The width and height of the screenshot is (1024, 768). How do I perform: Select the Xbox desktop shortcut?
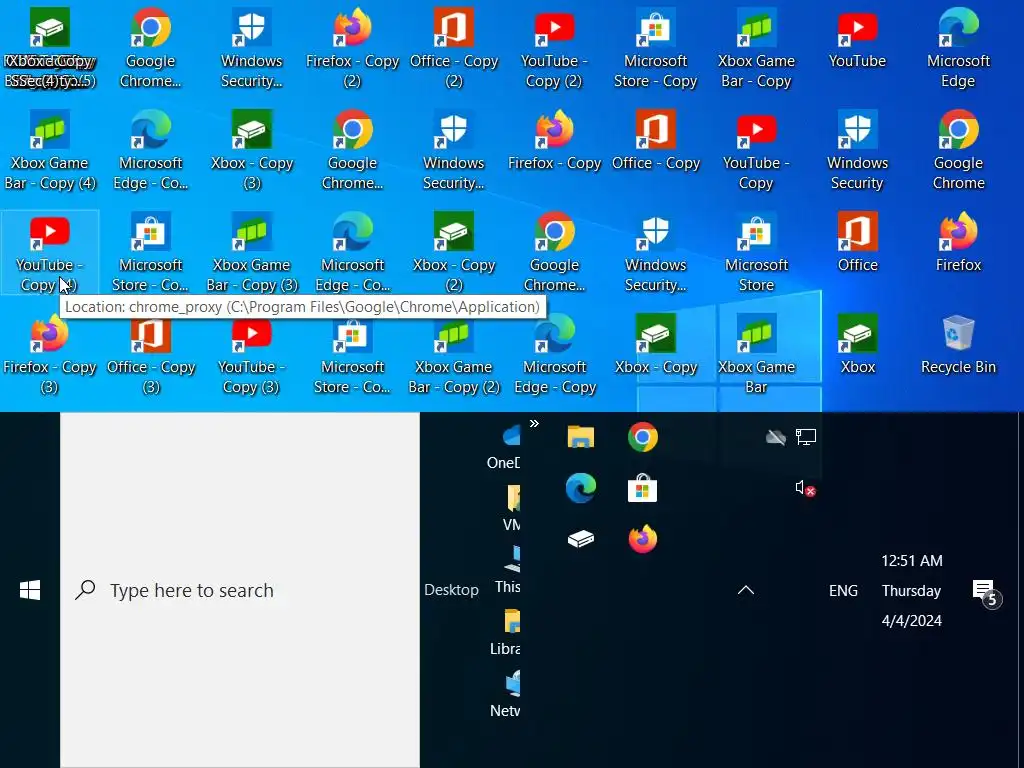pyautogui.click(x=857, y=345)
